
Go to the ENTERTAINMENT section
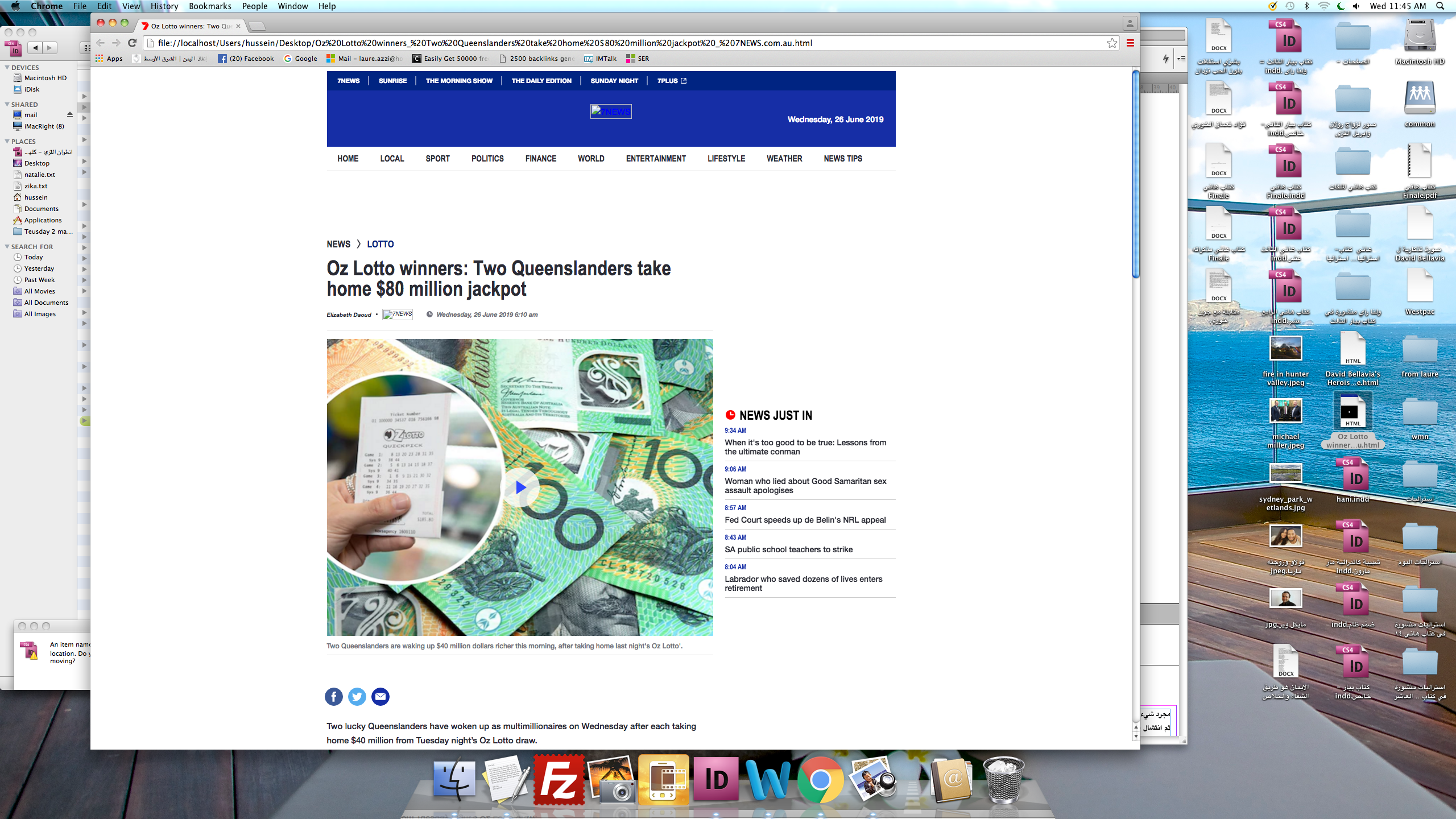point(656,159)
